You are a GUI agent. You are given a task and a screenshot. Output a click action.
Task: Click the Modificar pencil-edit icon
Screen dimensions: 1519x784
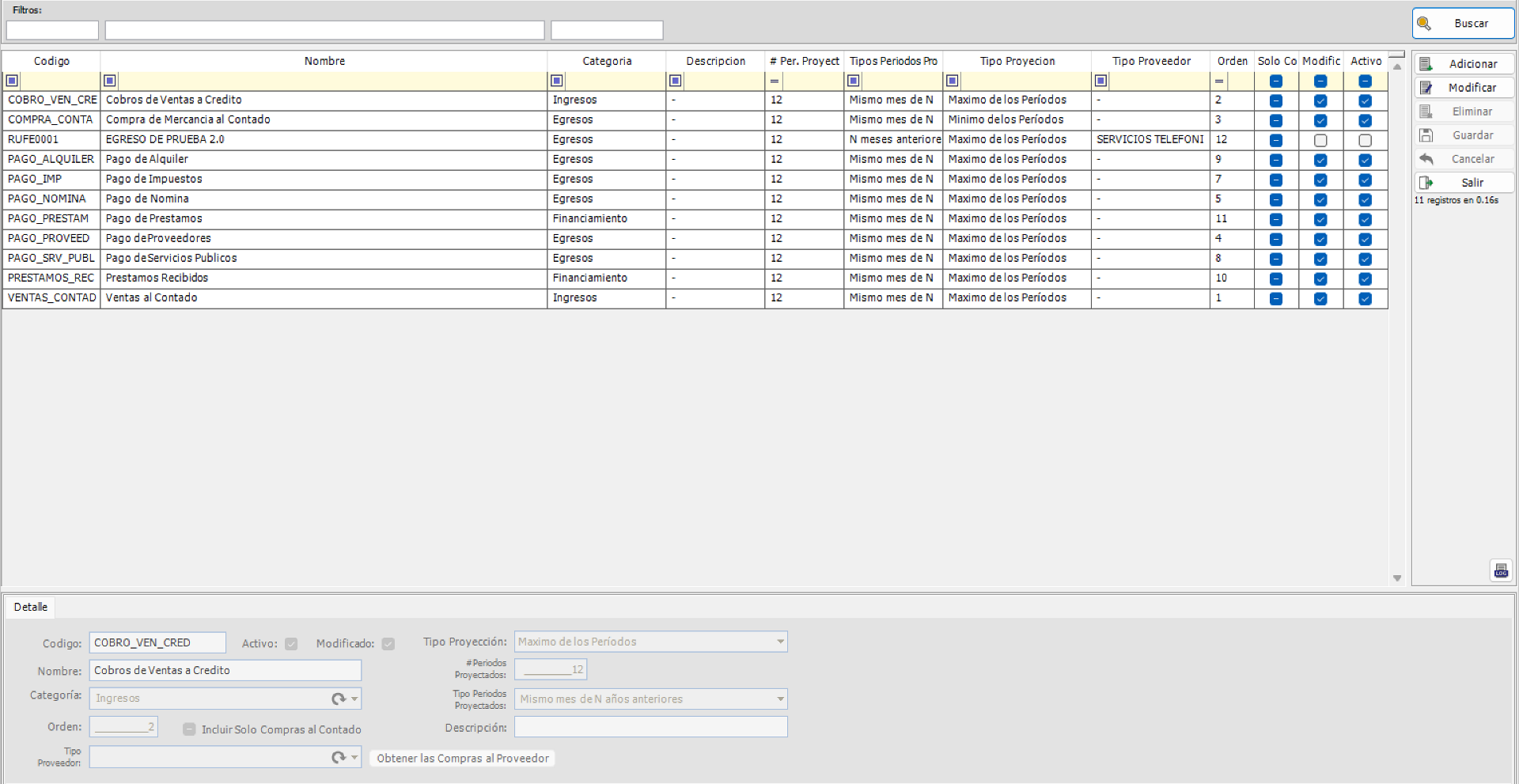point(1427,87)
